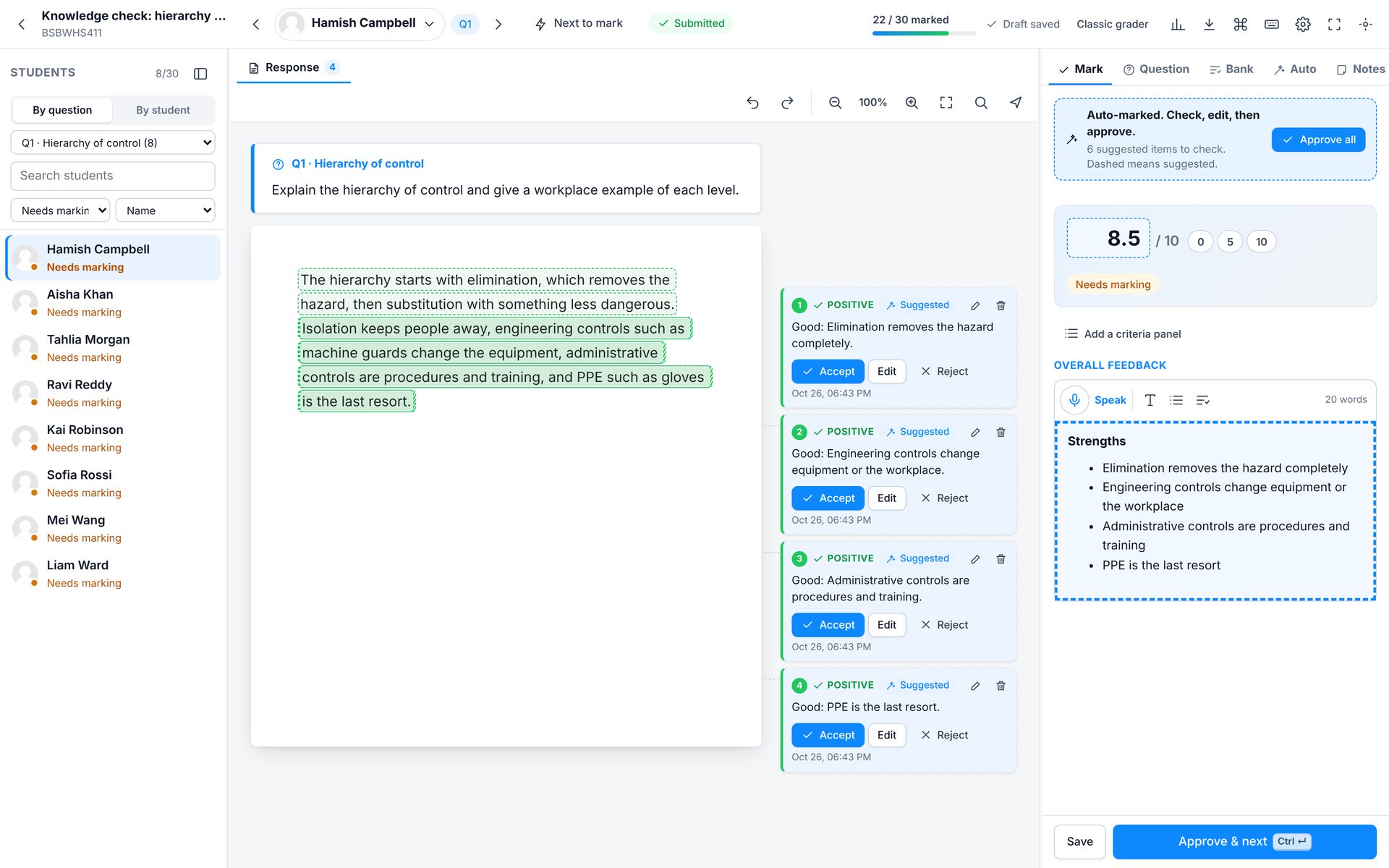Fit response to screen icon
Image resolution: width=1389 pixels, height=868 pixels.
[946, 103]
